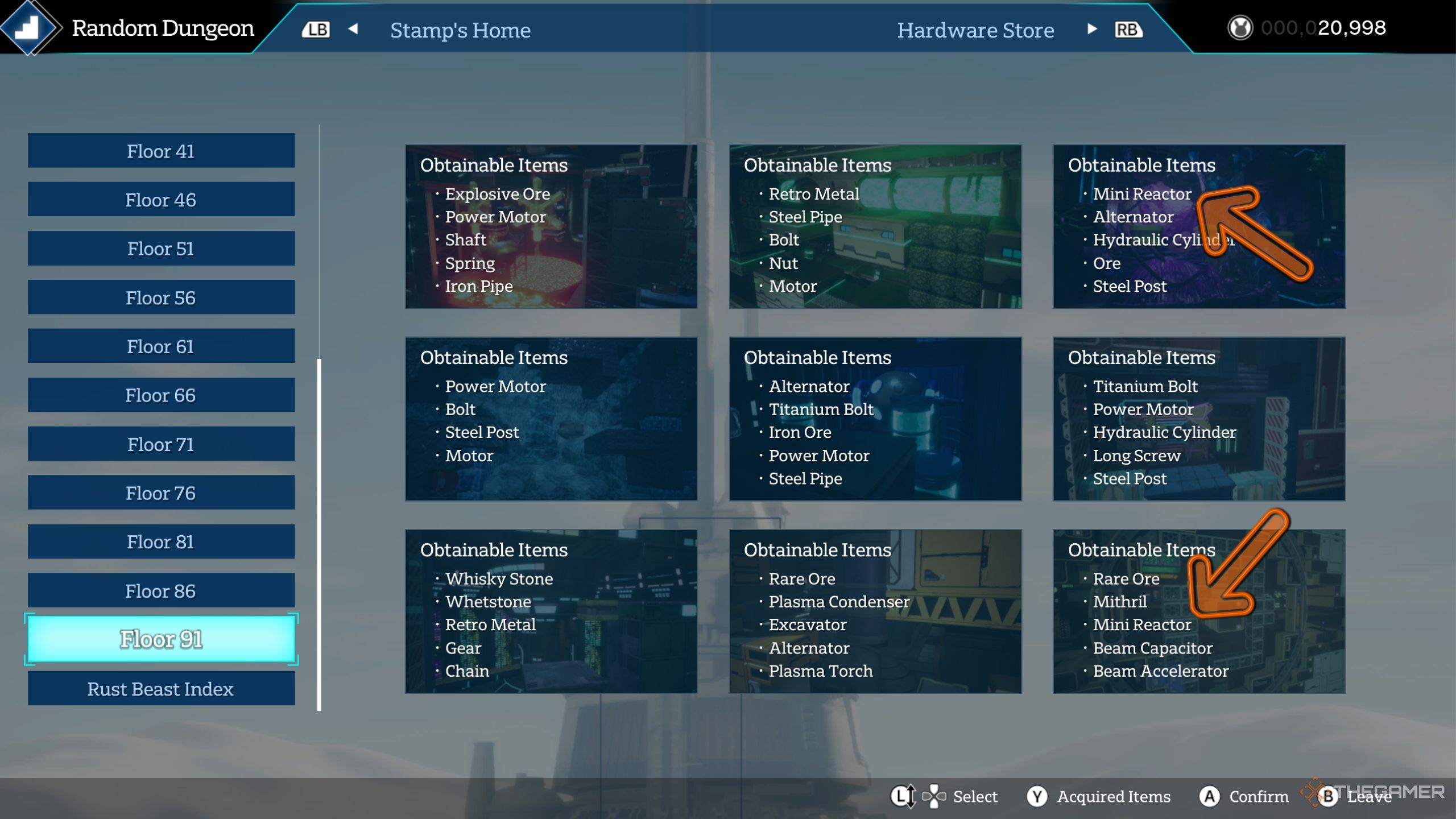Click 'Whetstone' item text
Viewport: 1456px width, 819px height.
pos(488,602)
